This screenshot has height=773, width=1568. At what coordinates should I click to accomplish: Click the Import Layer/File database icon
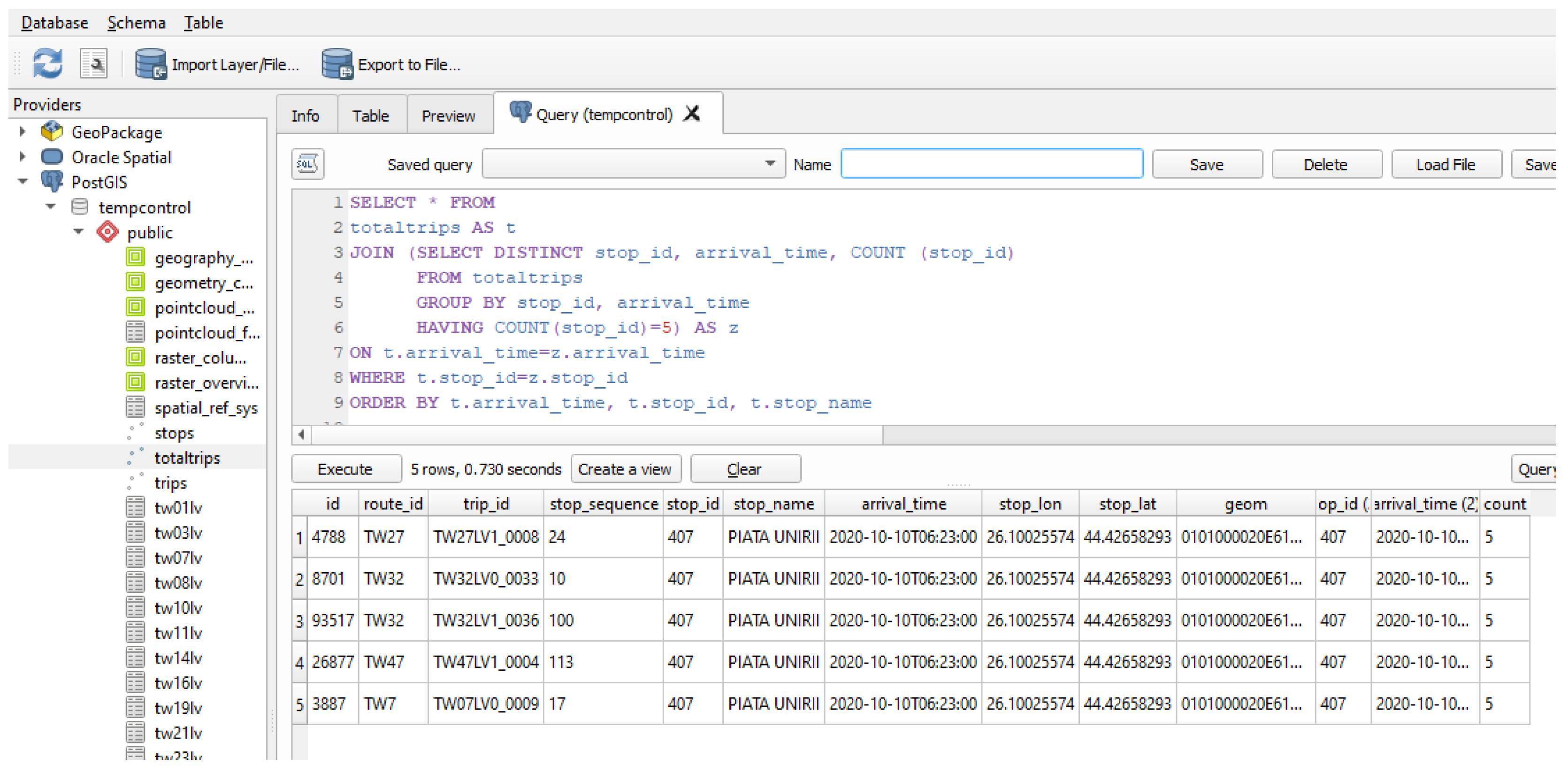(x=150, y=63)
